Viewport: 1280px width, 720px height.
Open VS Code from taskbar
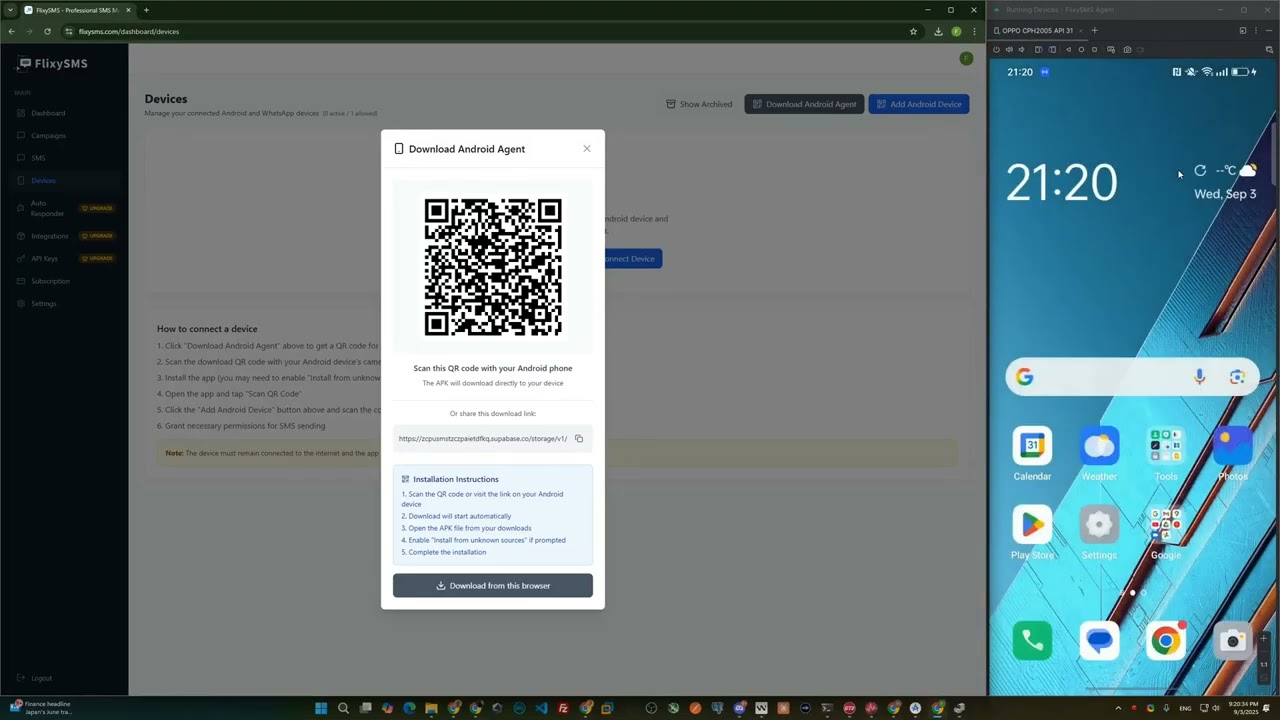(x=541, y=708)
